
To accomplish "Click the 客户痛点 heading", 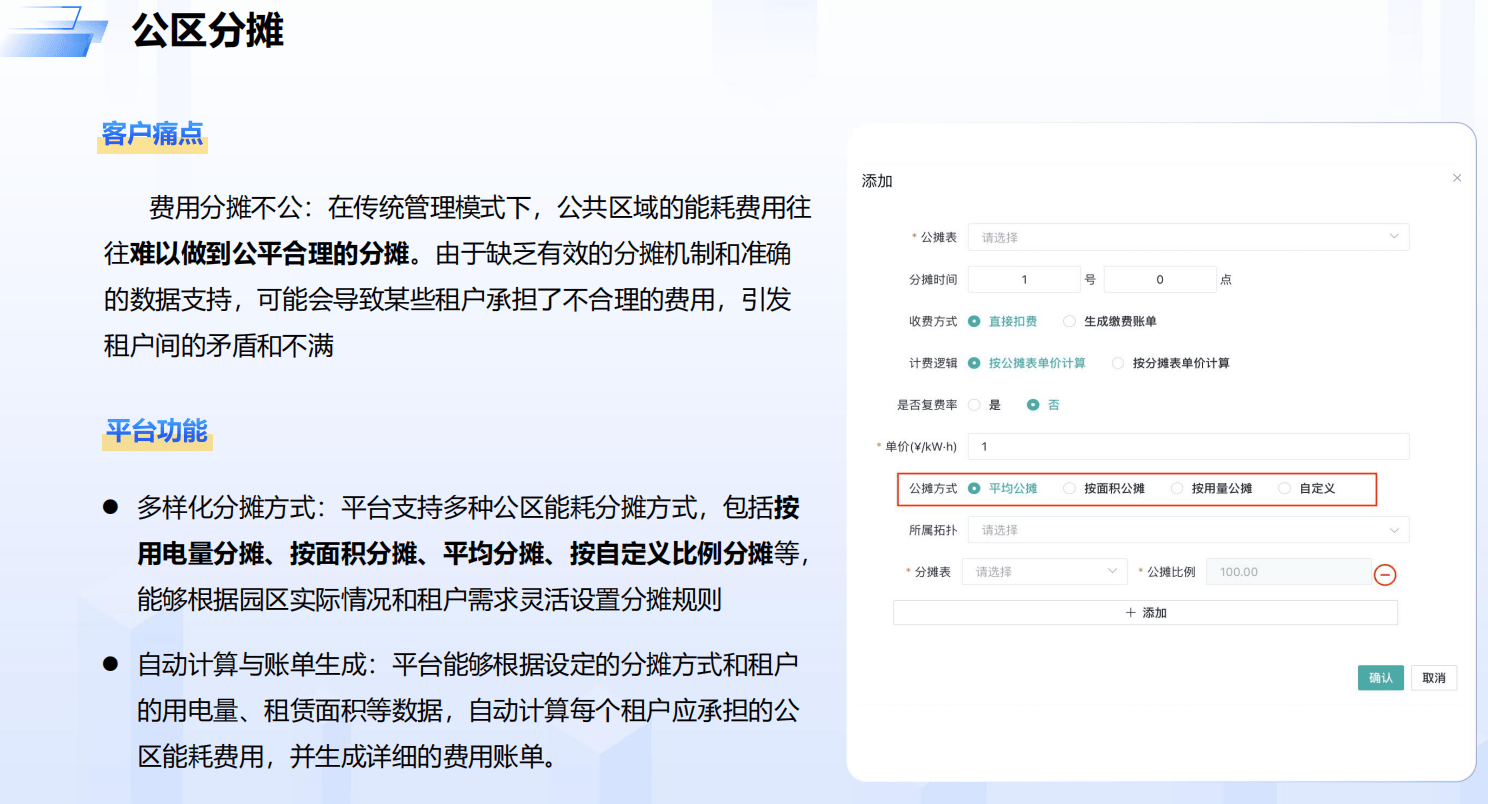I will click(x=153, y=134).
